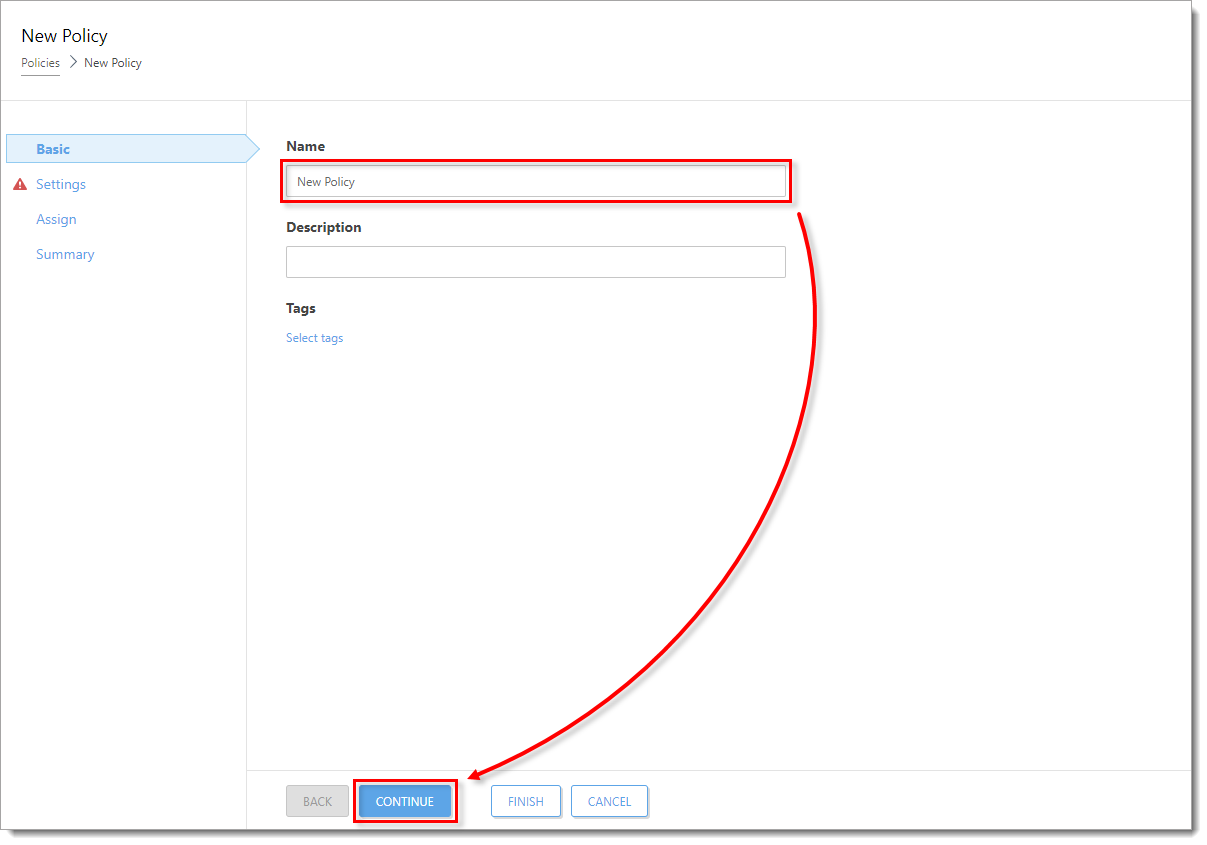Open the Settings step in sidebar
This screenshot has width=1207, height=845.
pyautogui.click(x=61, y=184)
